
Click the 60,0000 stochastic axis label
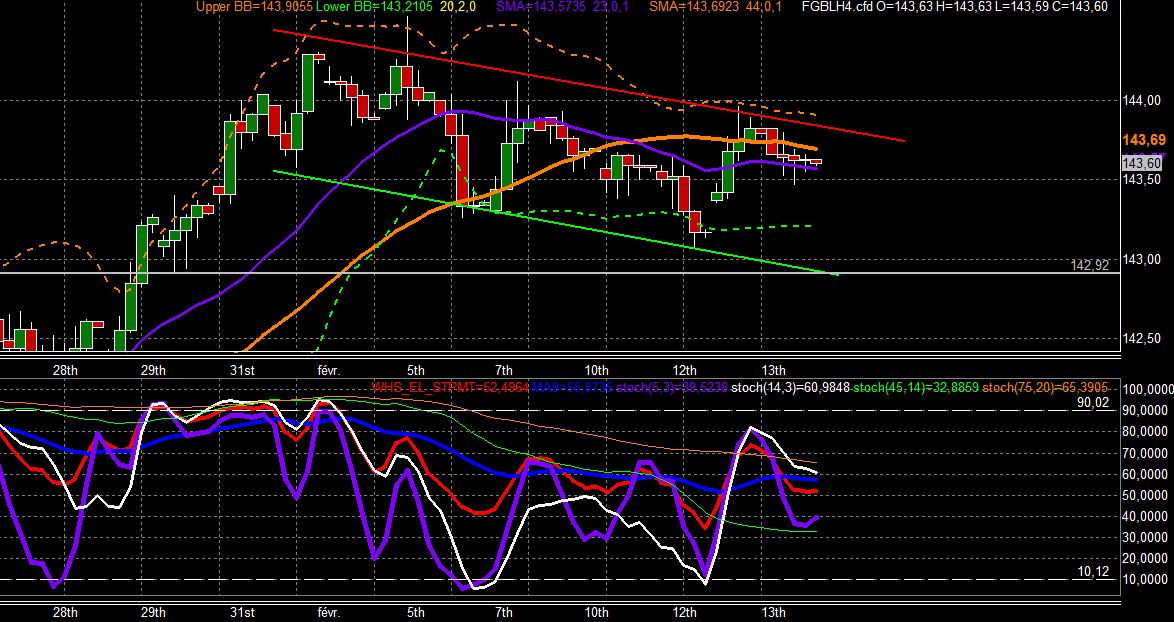[x=1146, y=475]
